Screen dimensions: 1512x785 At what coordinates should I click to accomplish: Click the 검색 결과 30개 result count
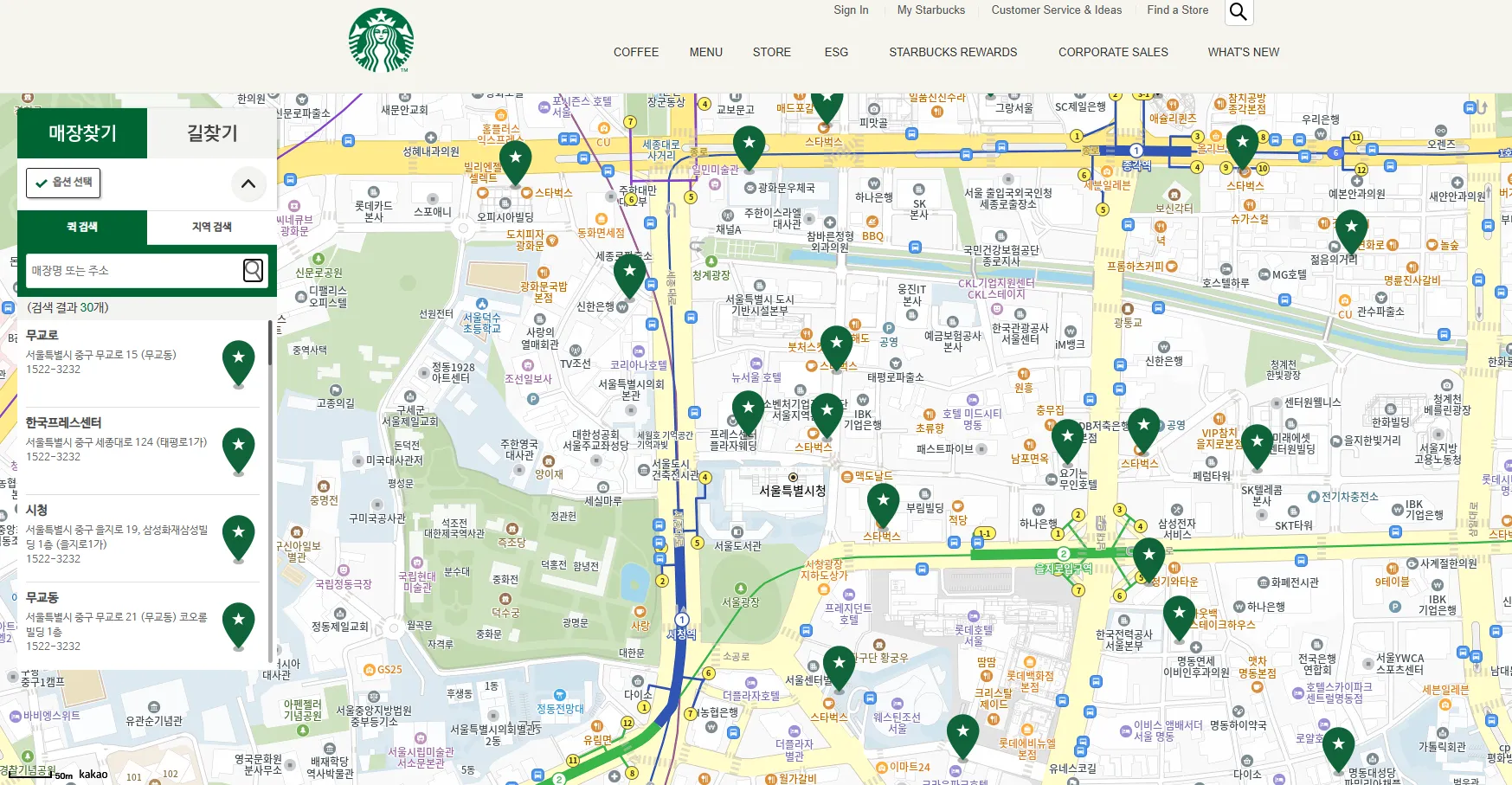point(68,307)
